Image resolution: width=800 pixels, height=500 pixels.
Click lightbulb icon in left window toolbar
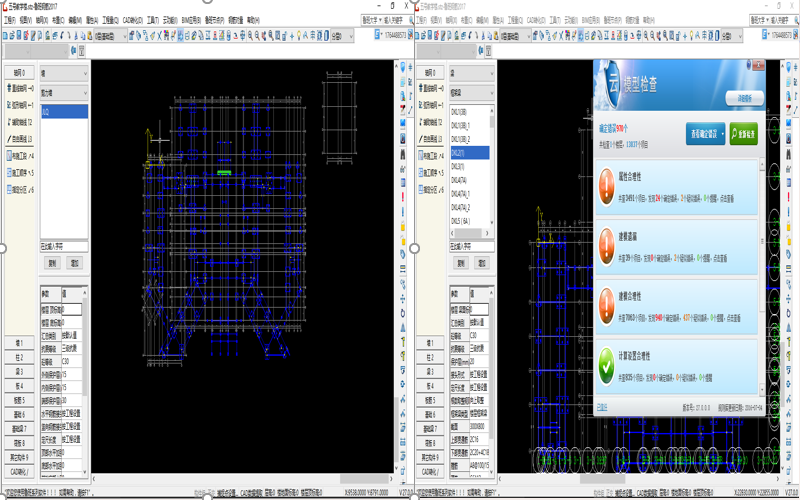click(x=298, y=35)
